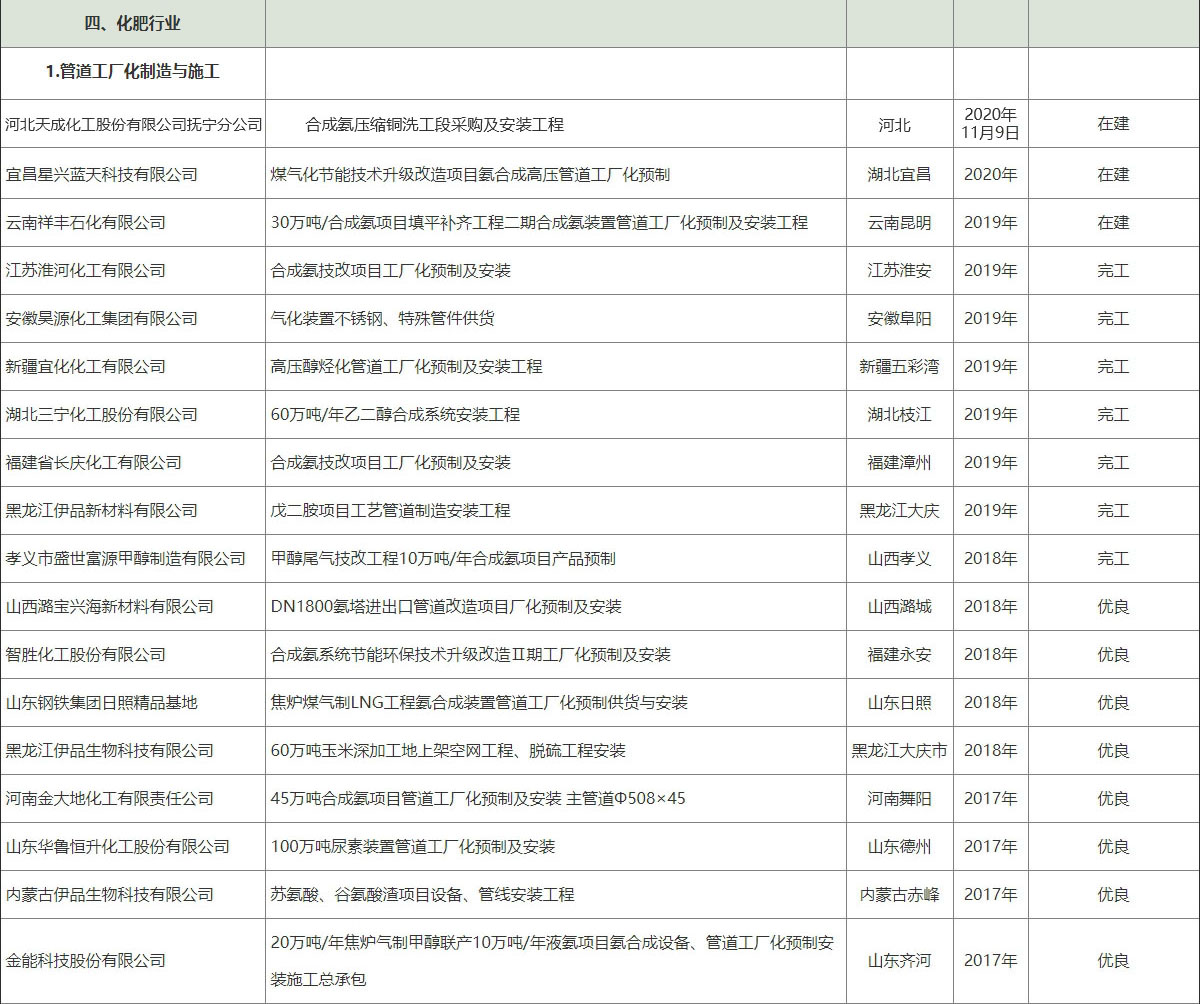The image size is (1200, 1004).
Task: Select 孝义市盛世富源甲醇制造有限公司 row name
Action: click(x=125, y=558)
